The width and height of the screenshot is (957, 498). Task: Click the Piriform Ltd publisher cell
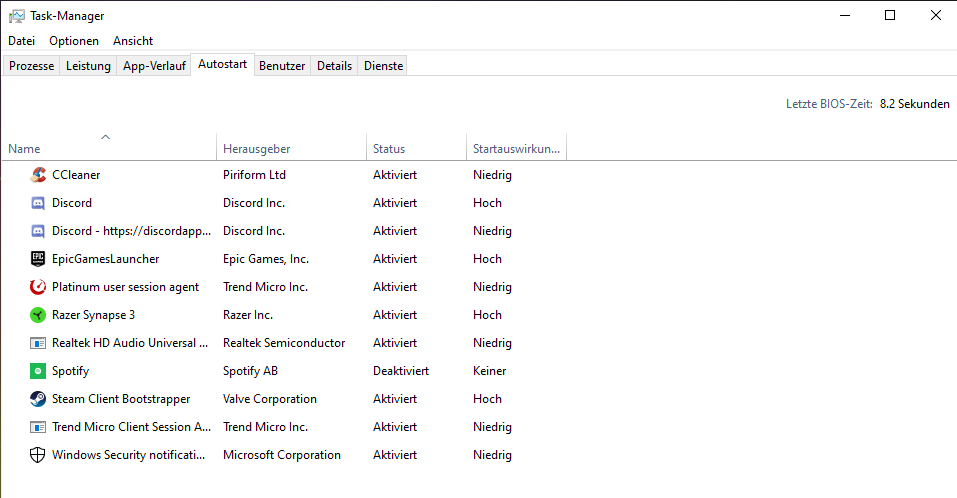[x=255, y=175]
